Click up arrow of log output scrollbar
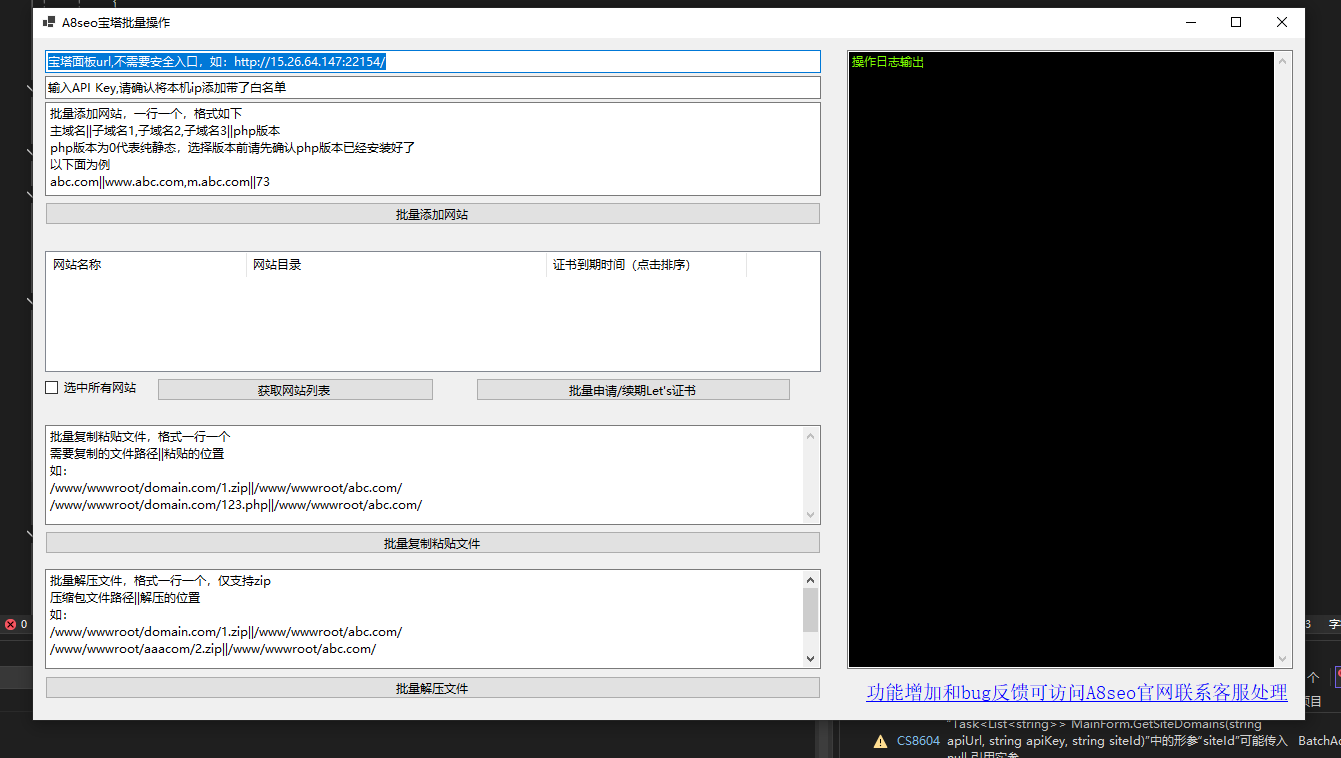Image resolution: width=1341 pixels, height=758 pixels. click(1283, 61)
